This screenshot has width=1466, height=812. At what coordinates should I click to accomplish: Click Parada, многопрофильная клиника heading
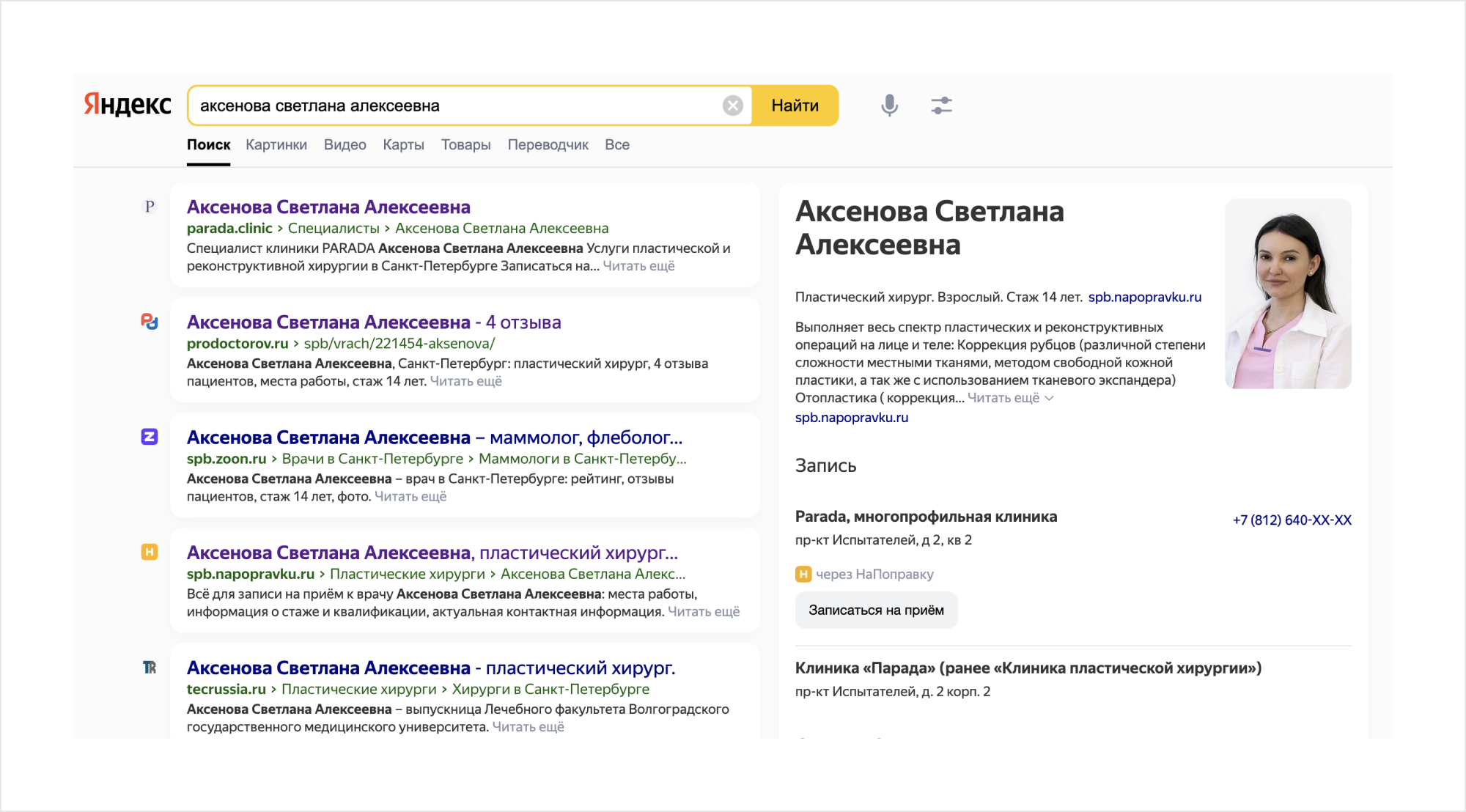pyautogui.click(x=926, y=516)
